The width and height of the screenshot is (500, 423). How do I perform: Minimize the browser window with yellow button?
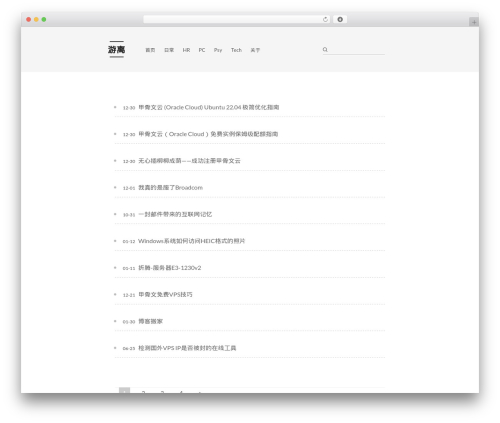point(36,19)
